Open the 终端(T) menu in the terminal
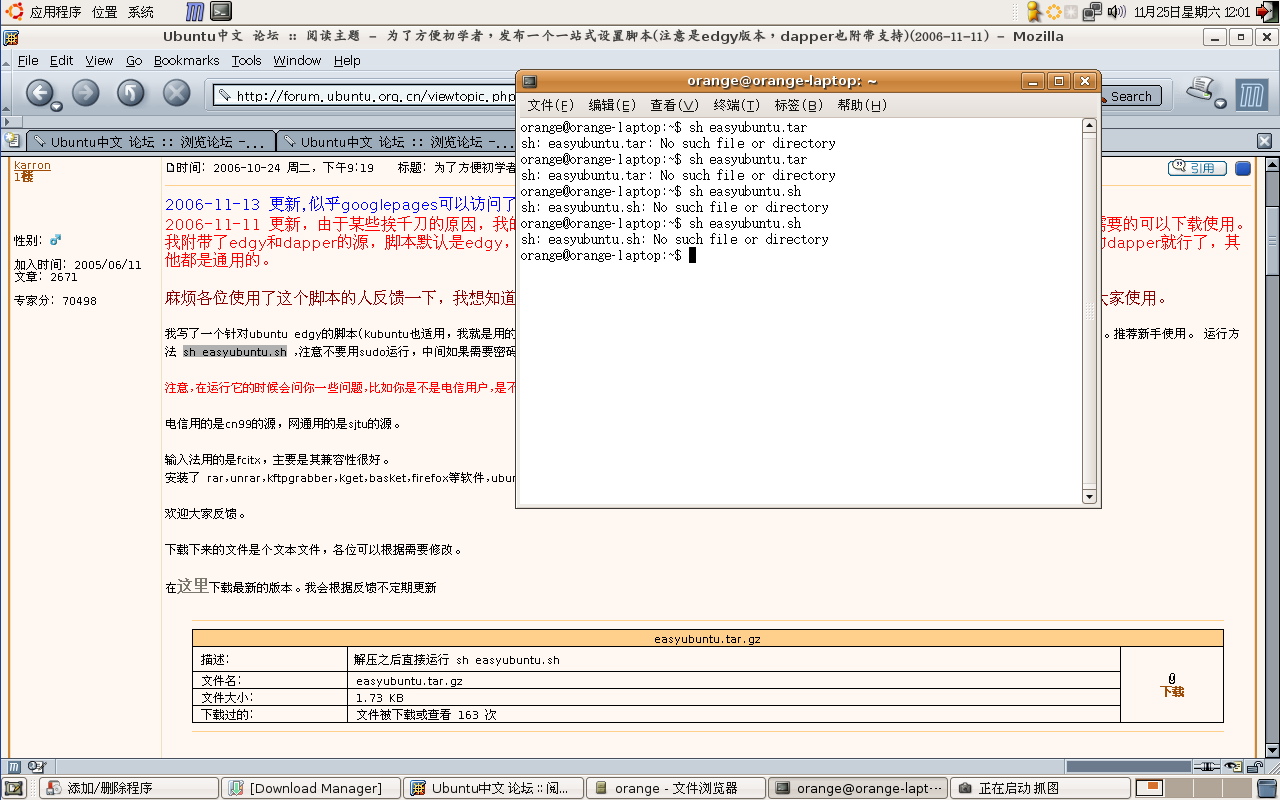The height and width of the screenshot is (800, 1280). [737, 105]
